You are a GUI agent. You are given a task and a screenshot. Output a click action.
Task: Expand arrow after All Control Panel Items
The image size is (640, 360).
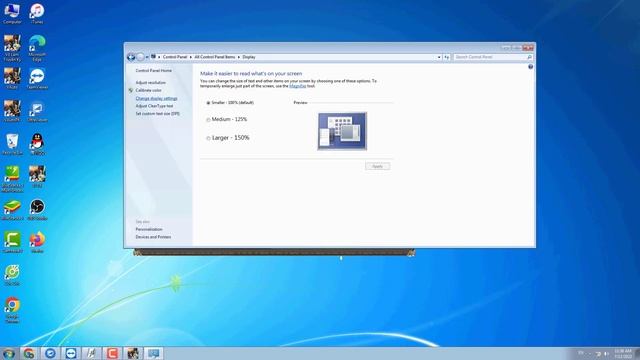[x=239, y=57]
